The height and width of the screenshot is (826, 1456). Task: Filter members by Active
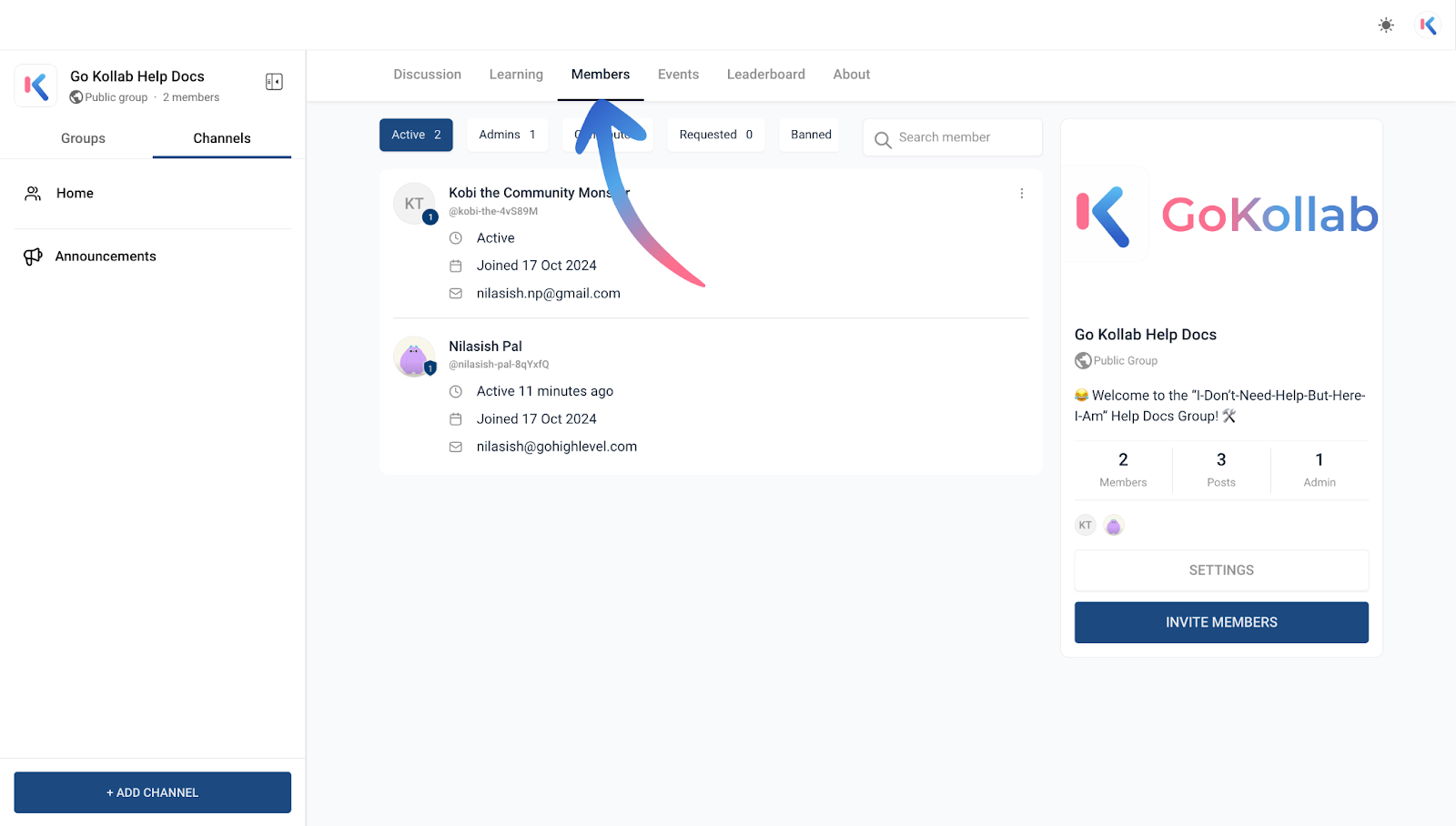[x=416, y=135]
